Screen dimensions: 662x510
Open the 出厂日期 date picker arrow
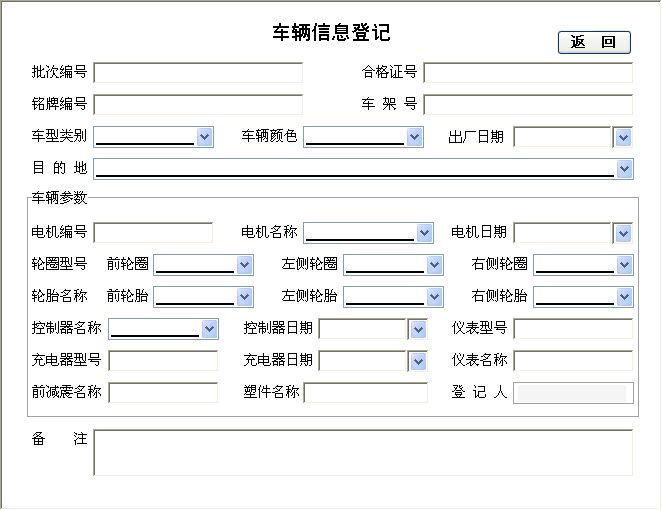point(623,137)
